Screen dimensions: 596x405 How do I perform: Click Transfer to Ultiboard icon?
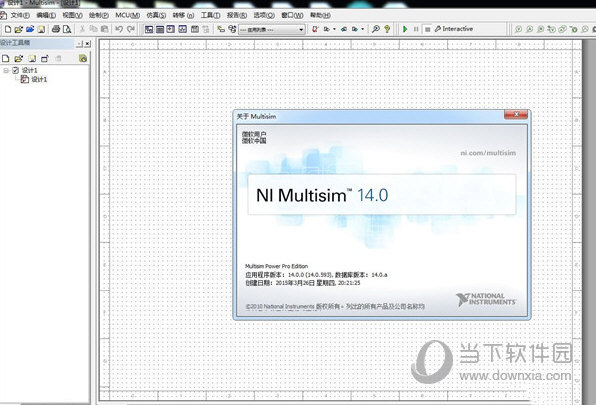pos(327,29)
